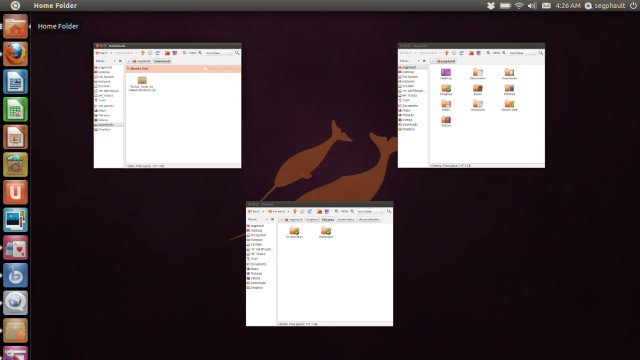Click Computer icon in Downloads window toolbar
The image size is (640, 360).
(175, 53)
